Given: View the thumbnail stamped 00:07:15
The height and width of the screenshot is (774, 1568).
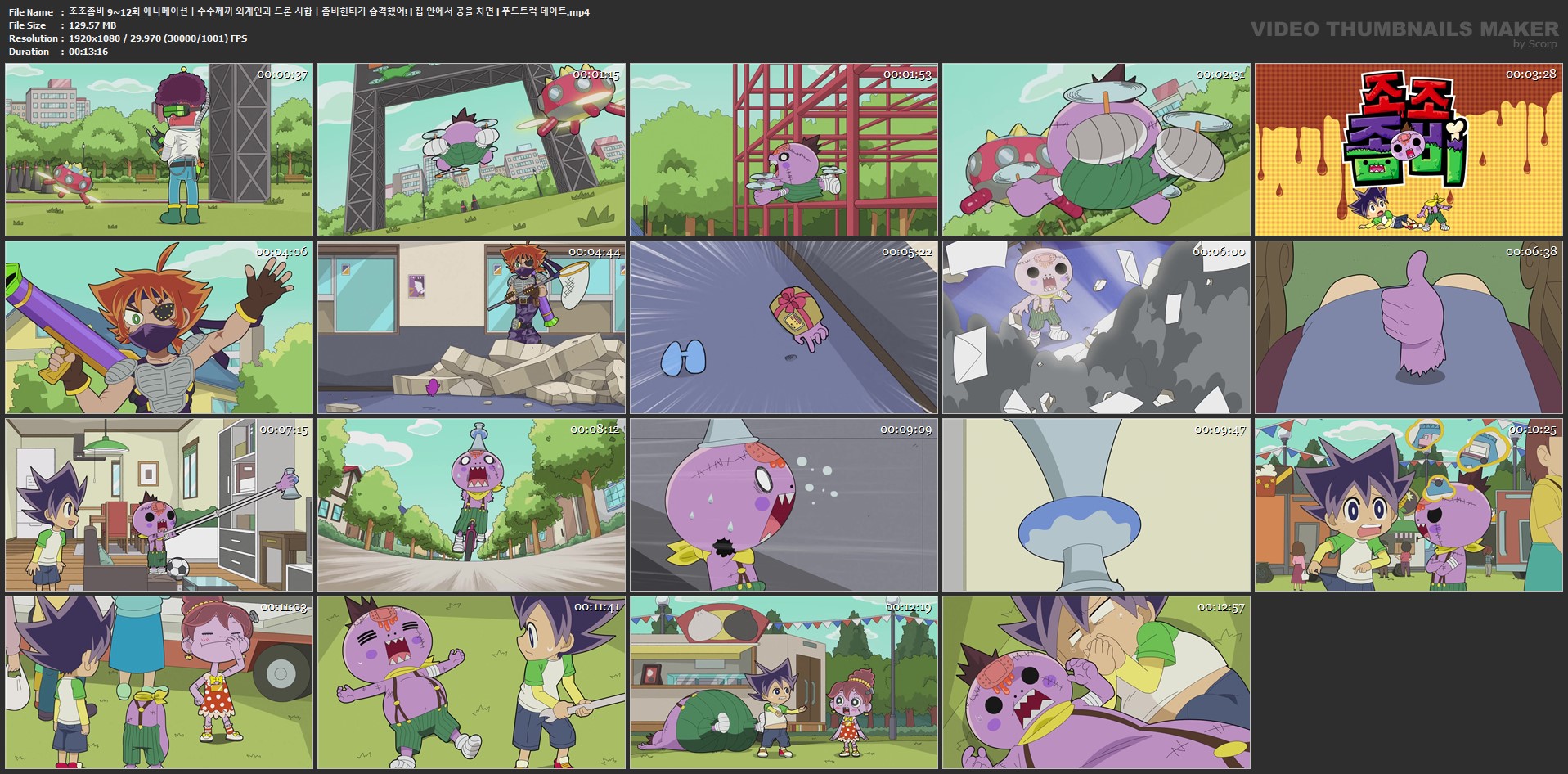Looking at the screenshot, I should pos(159,505).
